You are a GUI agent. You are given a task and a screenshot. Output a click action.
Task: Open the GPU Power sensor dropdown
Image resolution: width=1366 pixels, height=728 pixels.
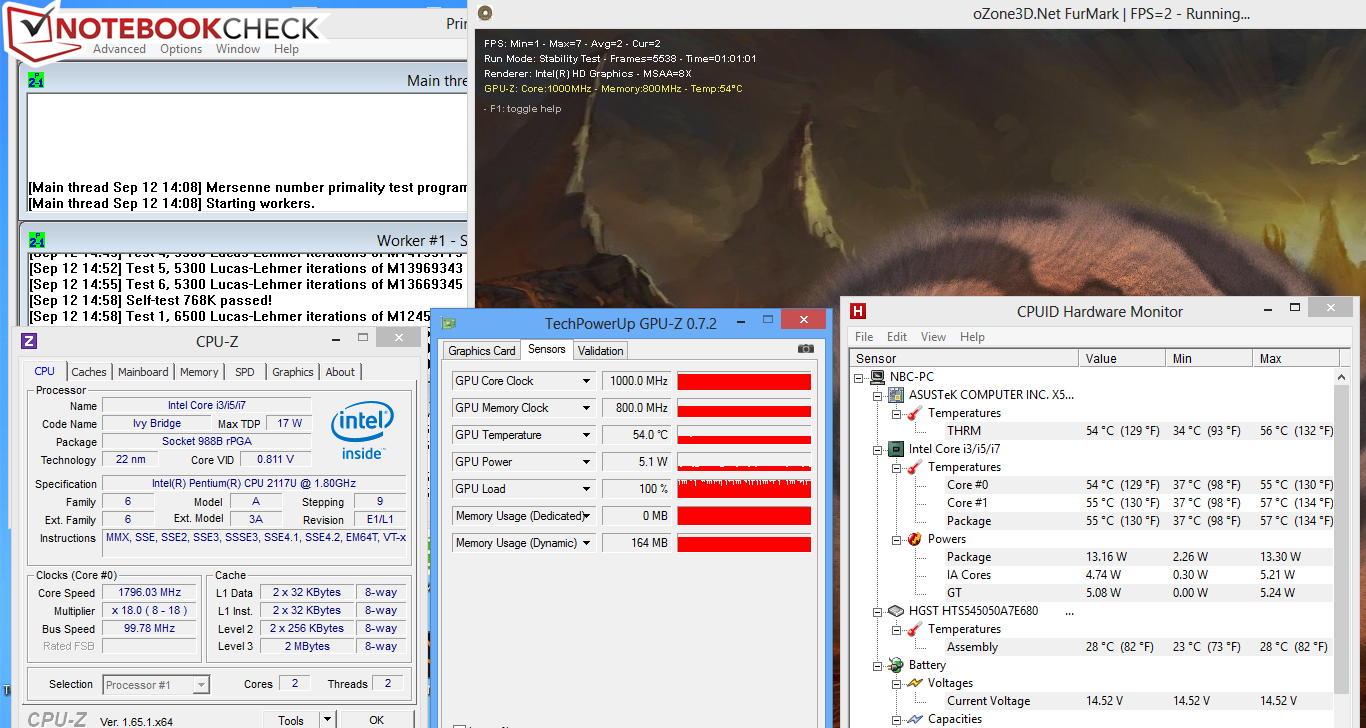(x=587, y=462)
